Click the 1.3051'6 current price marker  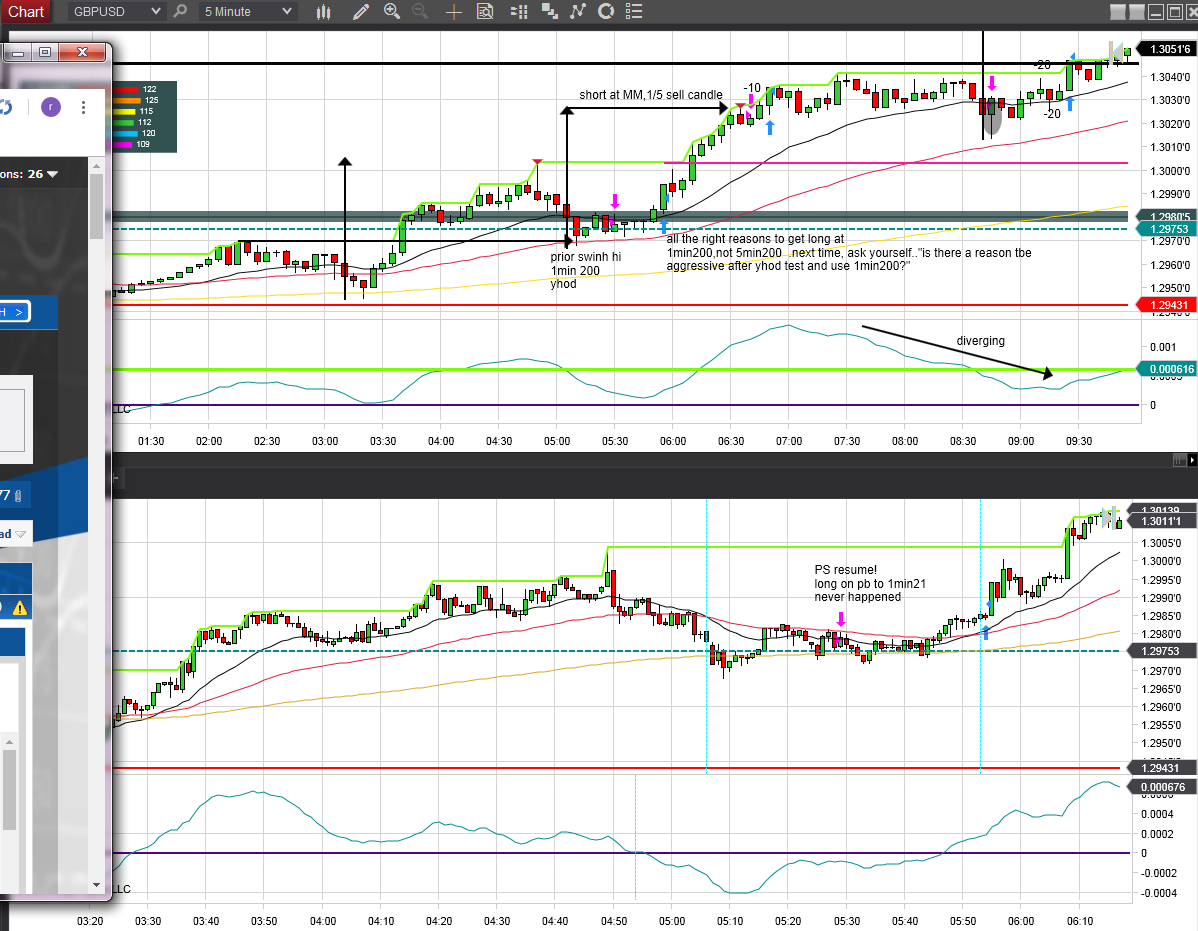[1167, 49]
